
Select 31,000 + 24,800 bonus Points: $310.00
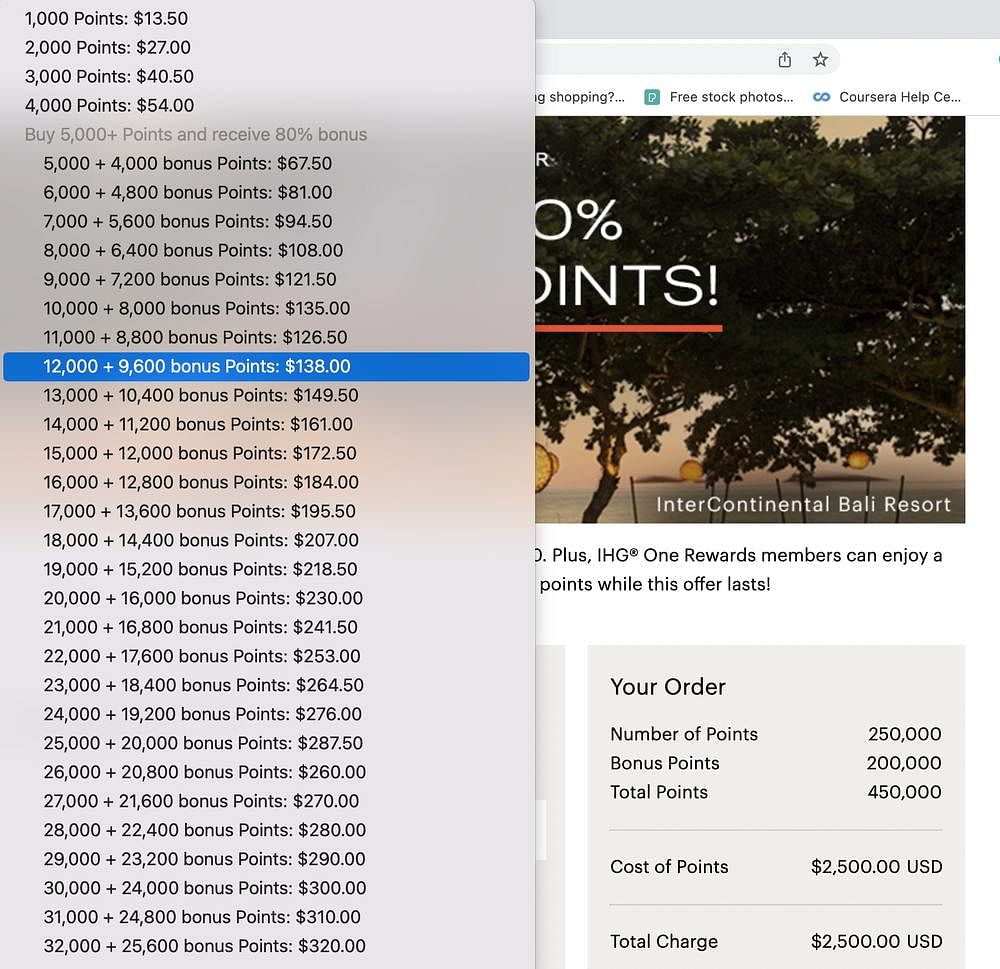pos(267,917)
